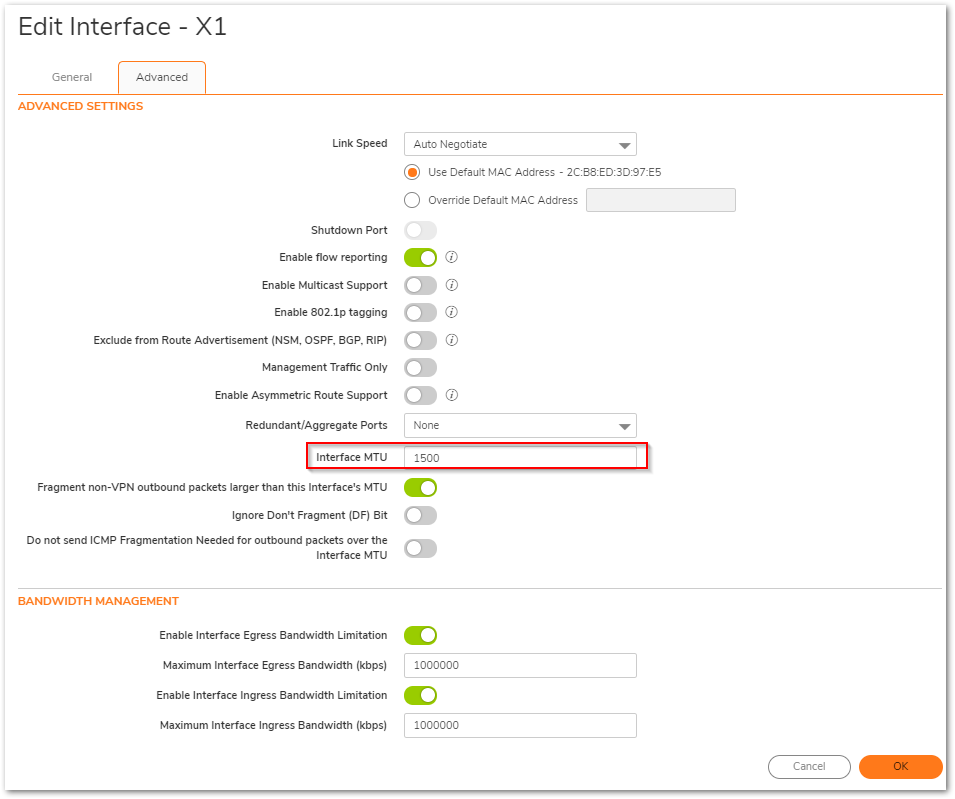The width and height of the screenshot is (955, 799).
Task: Click info icon for Exclude from Route Advertisement
Action: tap(451, 340)
